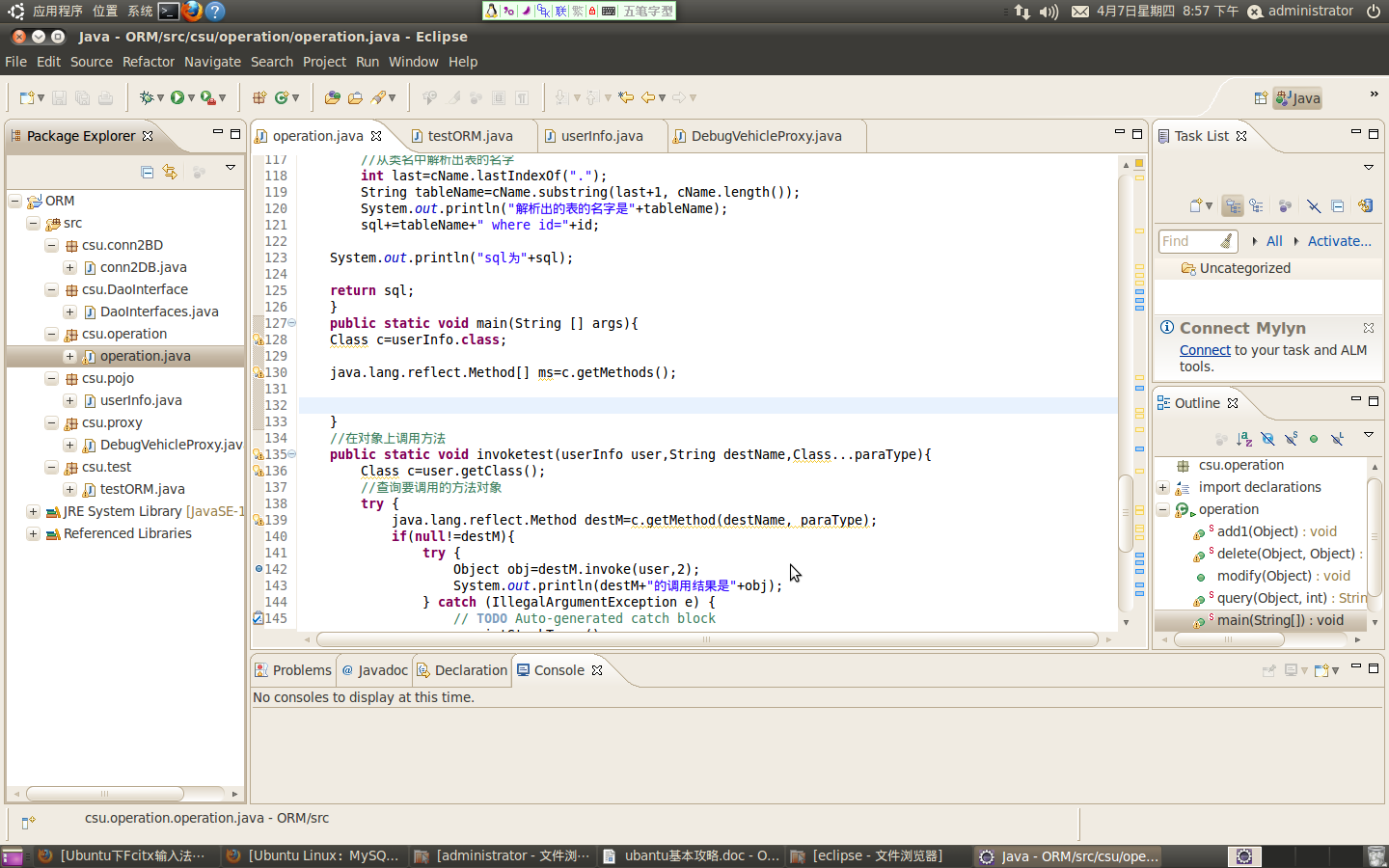Click the Connect link in Mylyn panel
The height and width of the screenshot is (868, 1389).
[x=1205, y=350]
